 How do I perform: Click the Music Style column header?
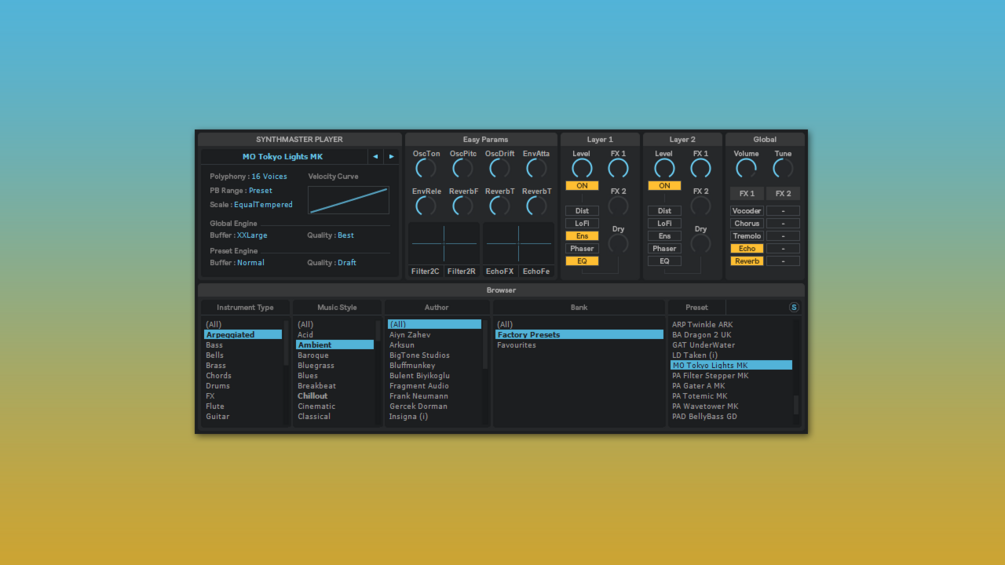[x=337, y=307]
